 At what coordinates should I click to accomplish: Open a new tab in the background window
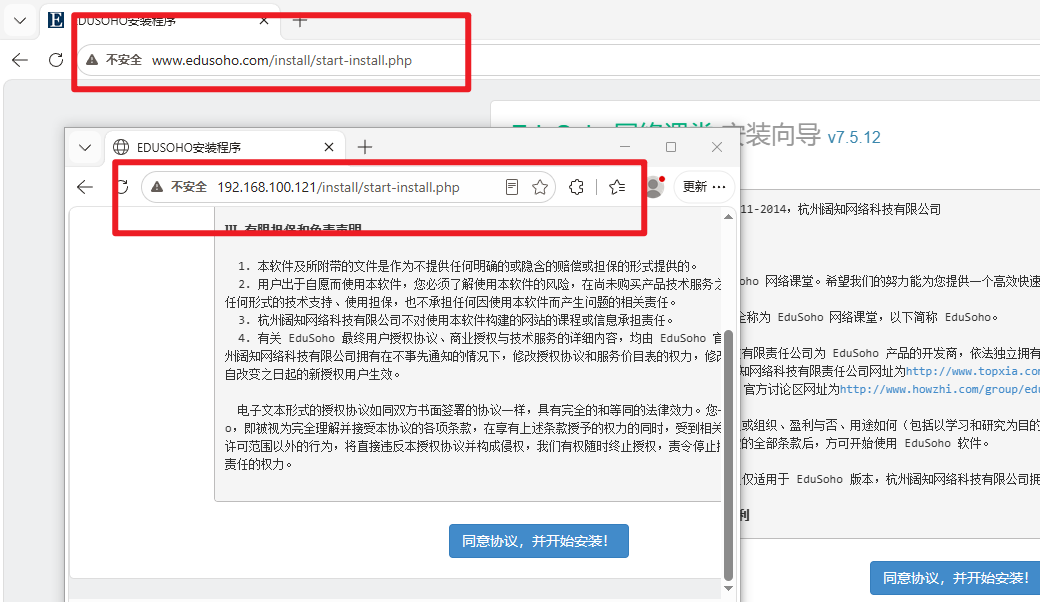tap(300, 21)
